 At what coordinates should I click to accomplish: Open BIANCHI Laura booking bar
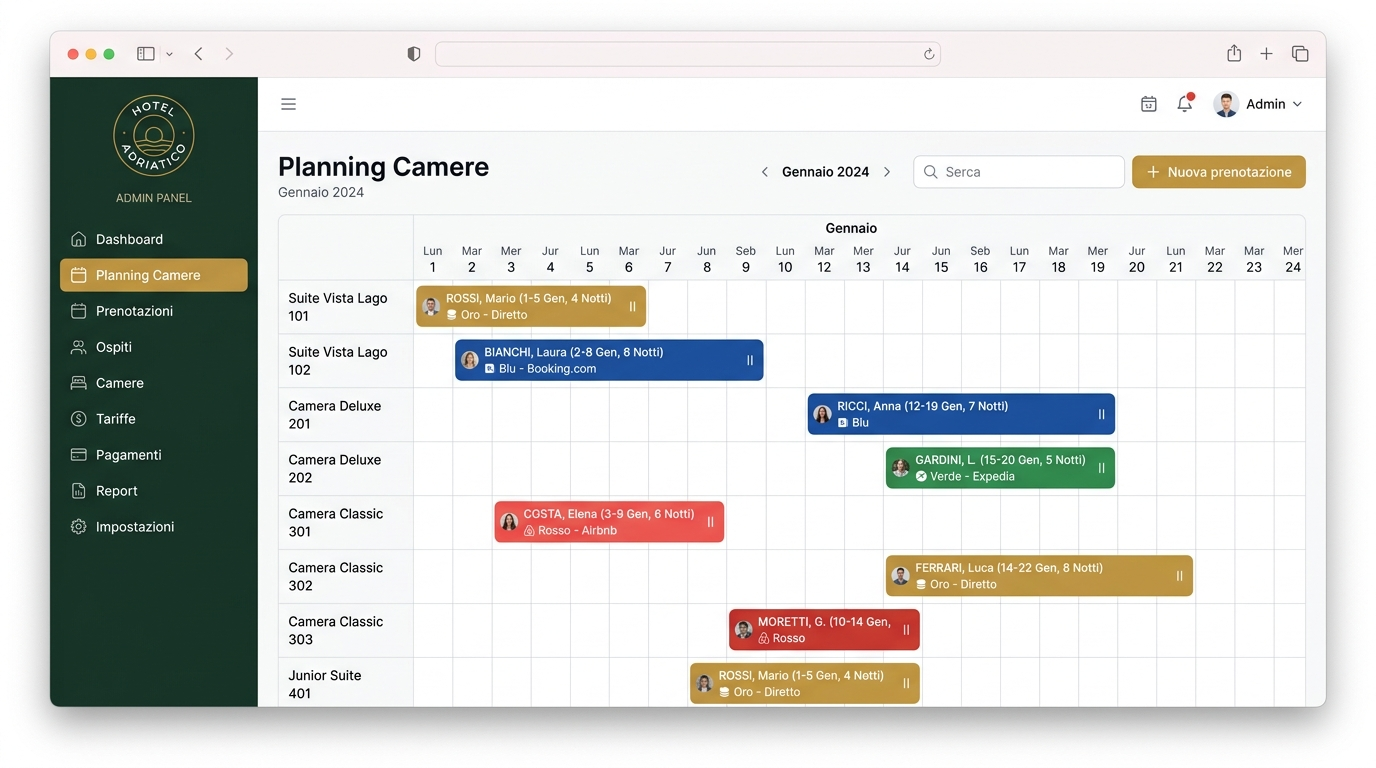(609, 360)
